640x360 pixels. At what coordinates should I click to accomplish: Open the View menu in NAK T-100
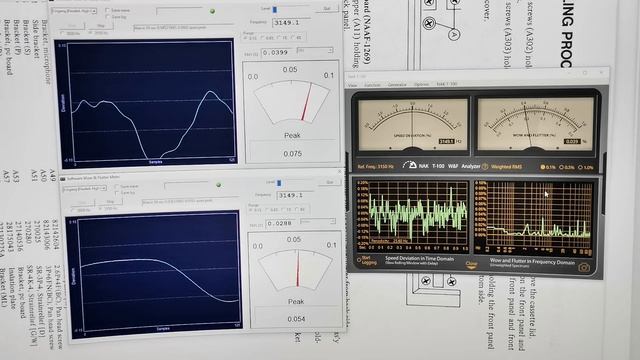(353, 85)
